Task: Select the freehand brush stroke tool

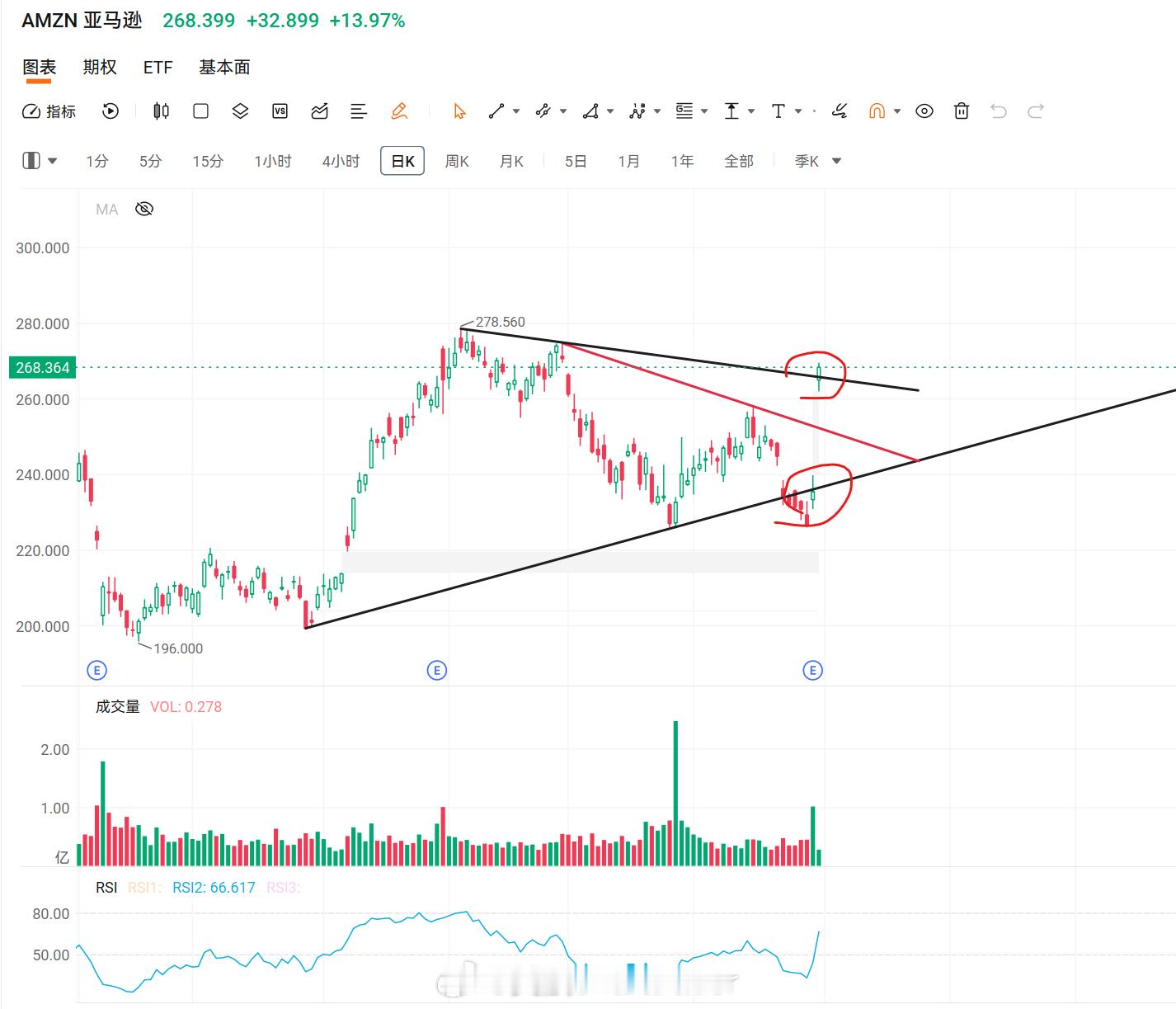Action: point(840,111)
